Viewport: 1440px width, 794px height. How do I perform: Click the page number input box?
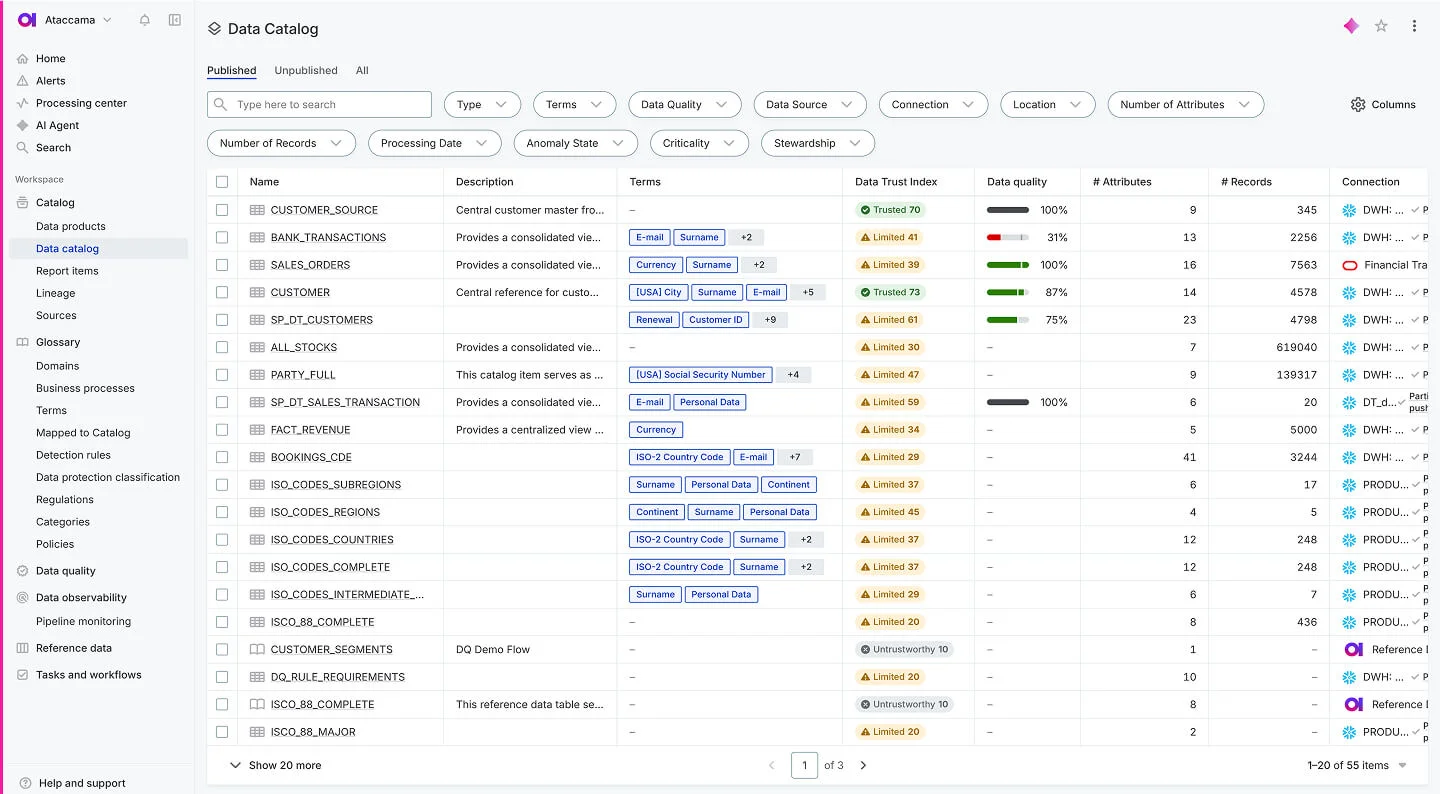[804, 765]
